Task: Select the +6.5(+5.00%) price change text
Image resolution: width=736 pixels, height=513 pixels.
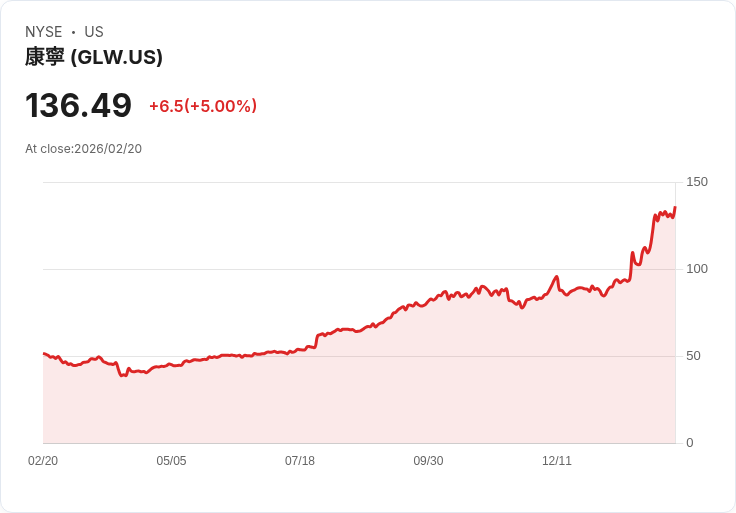Action: (x=203, y=106)
